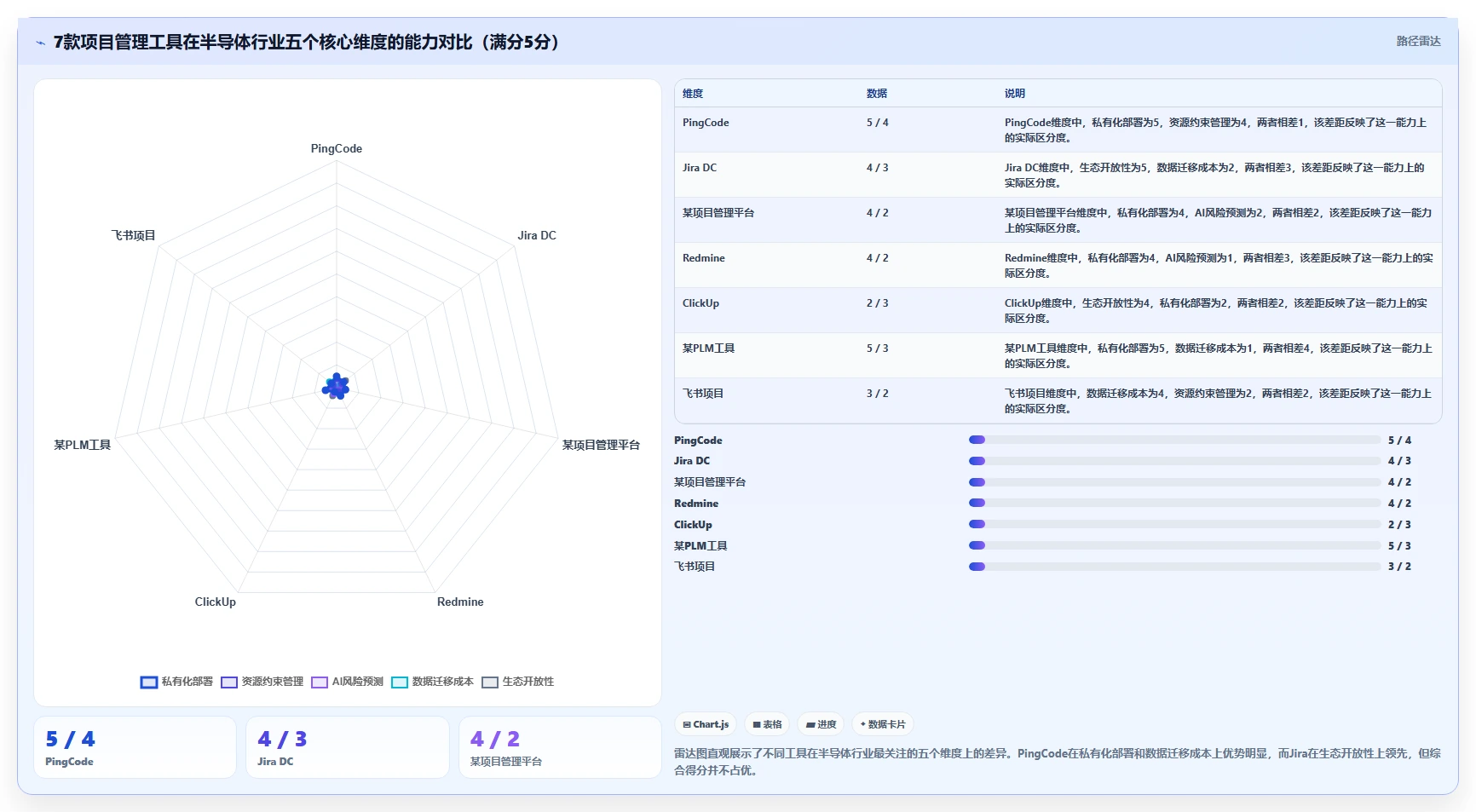Toggle the 资源约束管理 legend series
The width and height of the screenshot is (1476, 812).
[262, 682]
